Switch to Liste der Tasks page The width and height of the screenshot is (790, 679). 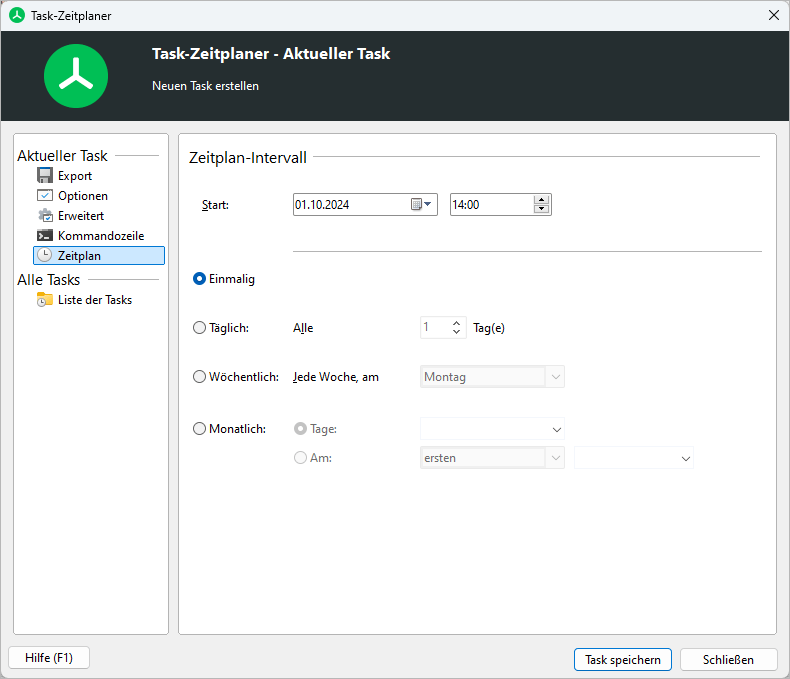95,300
